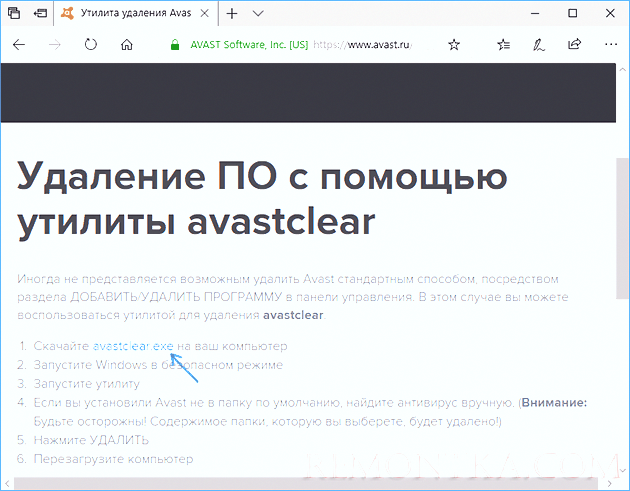The width and height of the screenshot is (630, 491).
Task: Click step Запустите Windows в безопасном режиме
Action: 158,365
